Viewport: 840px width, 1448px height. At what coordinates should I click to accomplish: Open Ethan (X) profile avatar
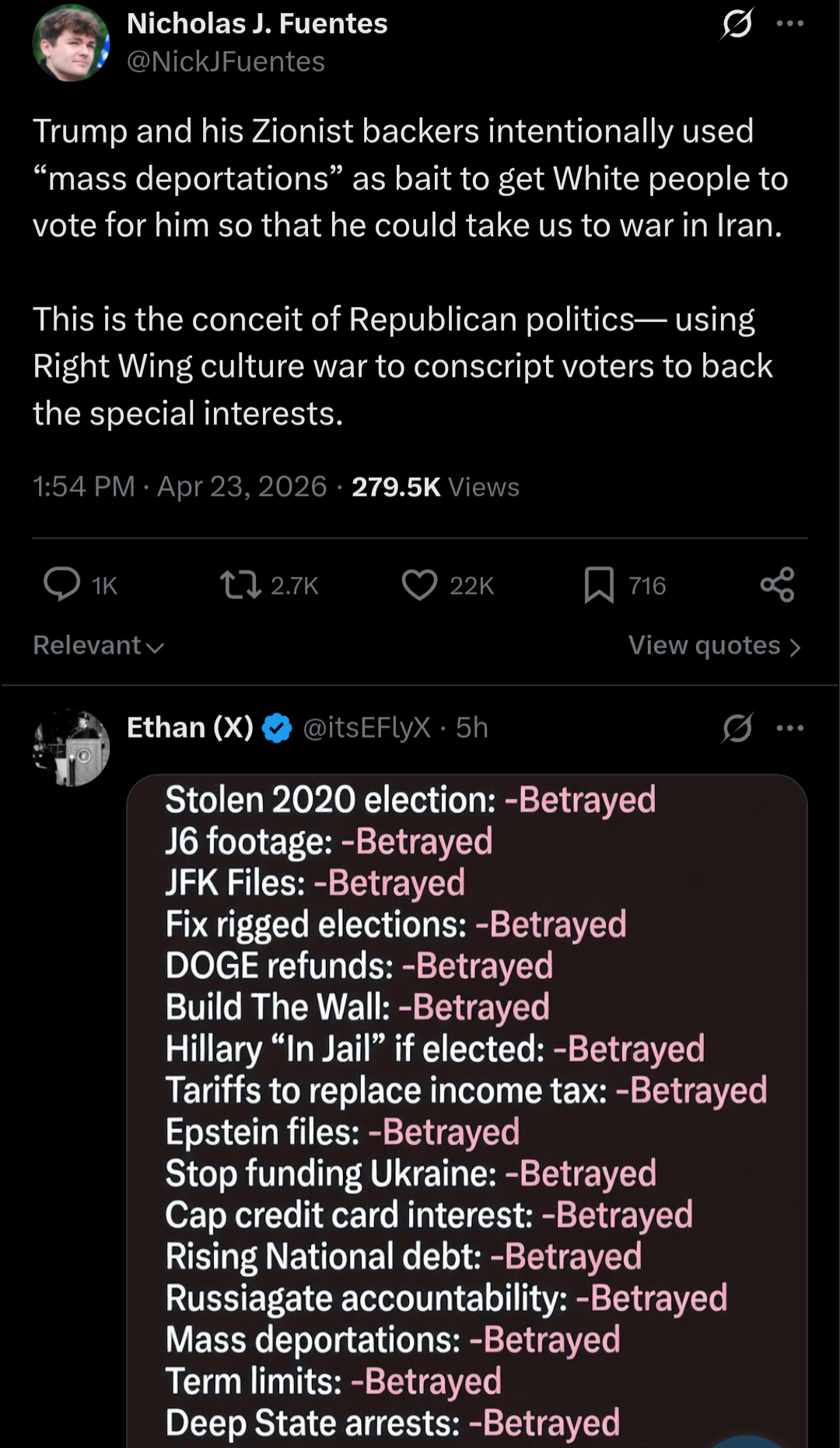pos(71,748)
